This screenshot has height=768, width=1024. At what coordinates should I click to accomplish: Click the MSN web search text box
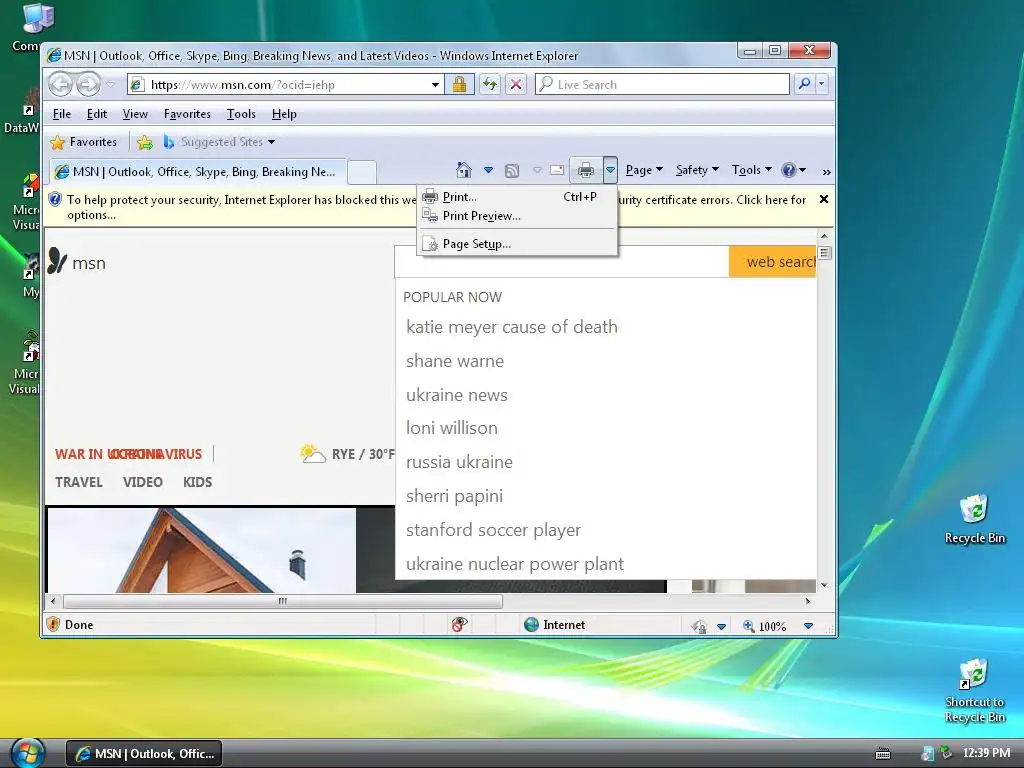562,262
